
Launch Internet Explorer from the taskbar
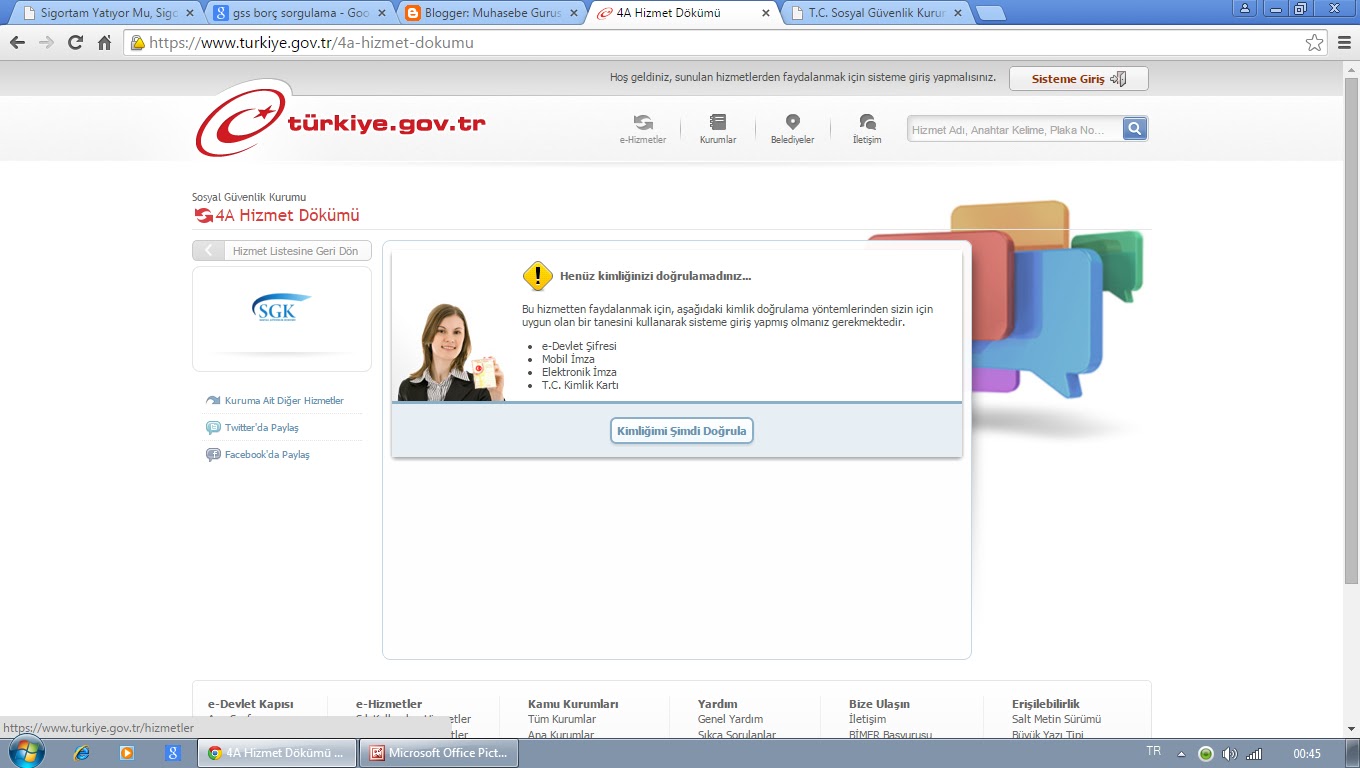(x=83, y=753)
